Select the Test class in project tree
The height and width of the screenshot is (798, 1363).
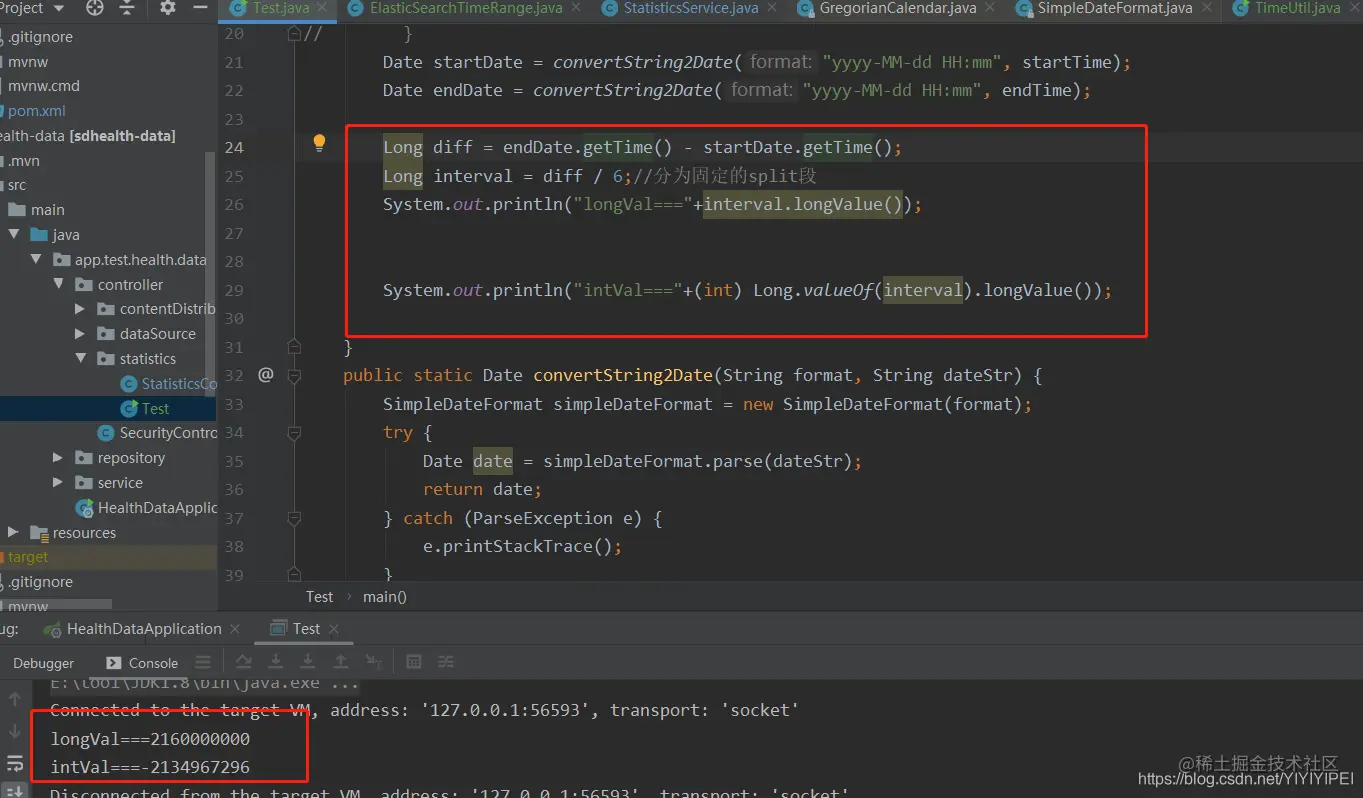[108, 408]
